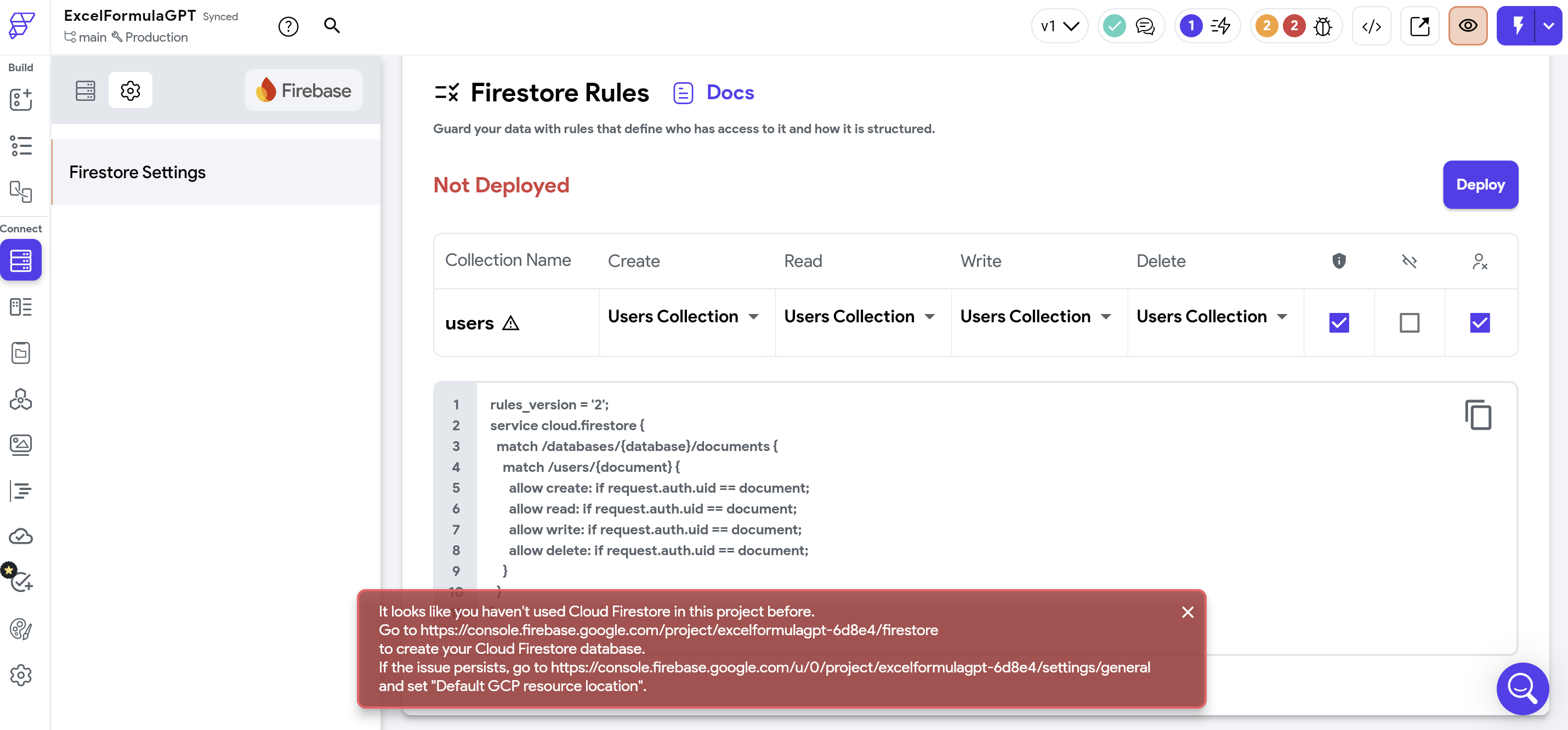The height and width of the screenshot is (730, 1568).
Task: Dismiss the red Firestore error message
Action: (x=1187, y=612)
